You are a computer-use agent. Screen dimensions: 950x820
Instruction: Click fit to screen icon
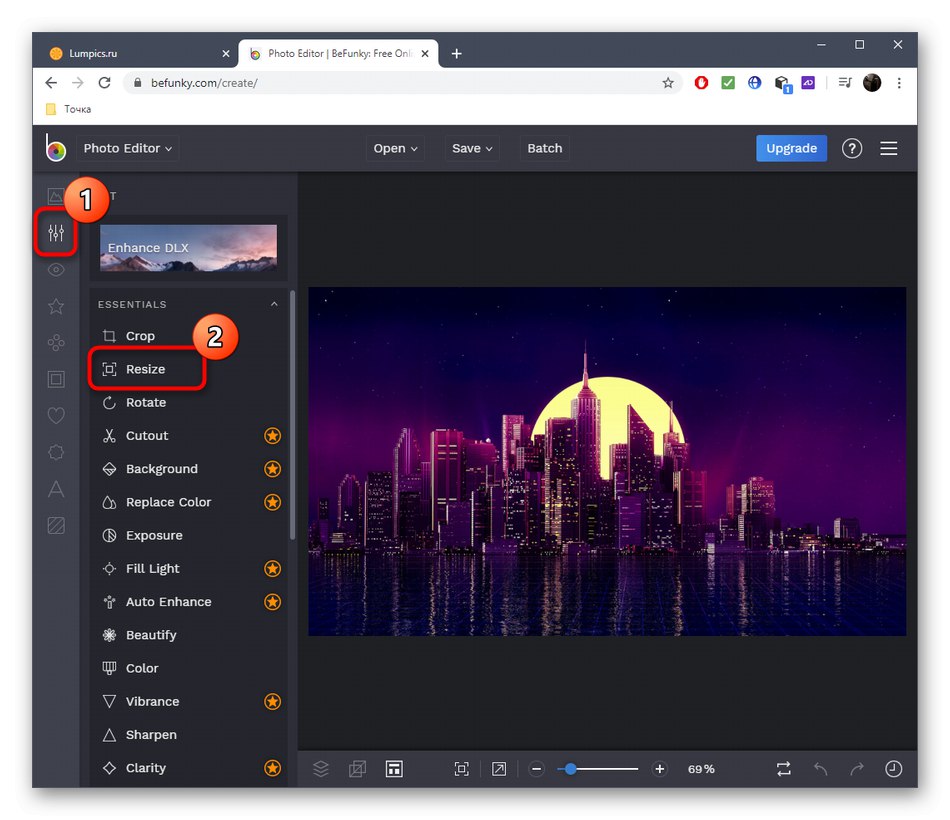point(462,768)
